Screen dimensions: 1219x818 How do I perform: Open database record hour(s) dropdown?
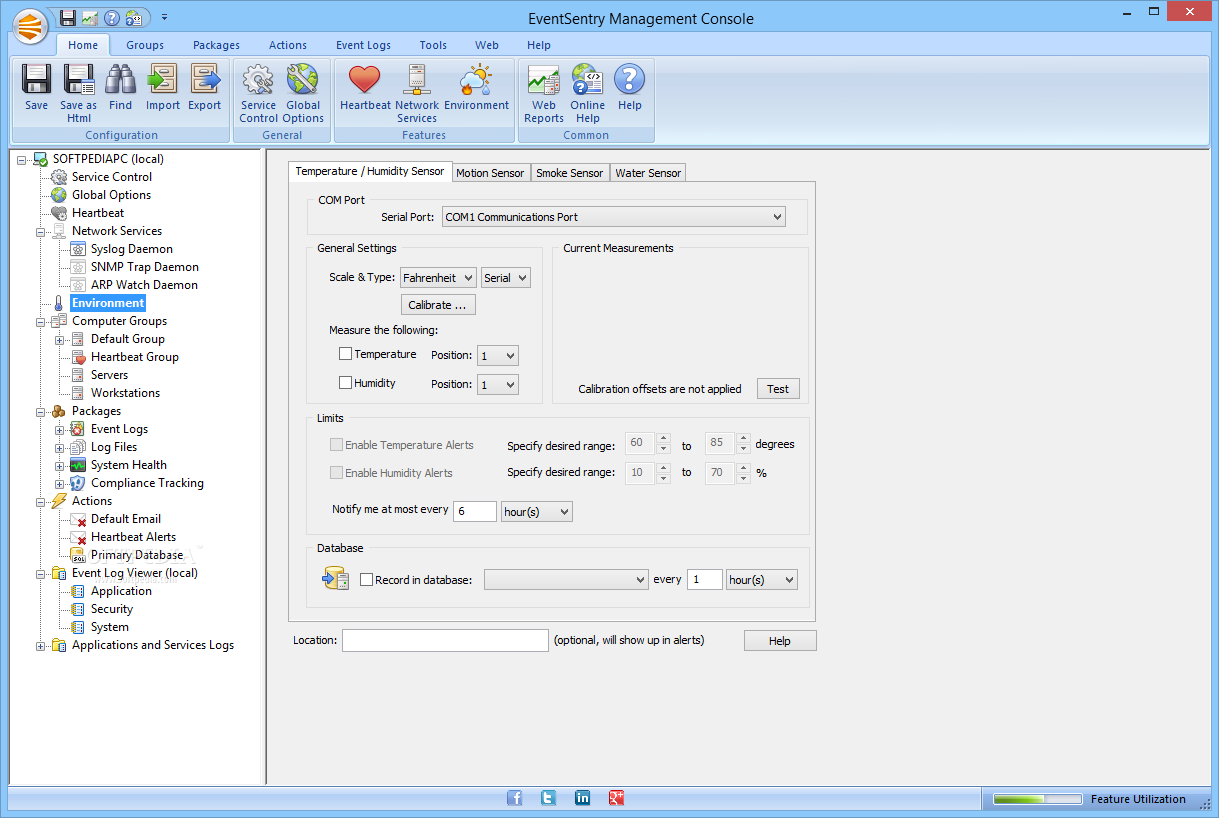click(x=762, y=579)
